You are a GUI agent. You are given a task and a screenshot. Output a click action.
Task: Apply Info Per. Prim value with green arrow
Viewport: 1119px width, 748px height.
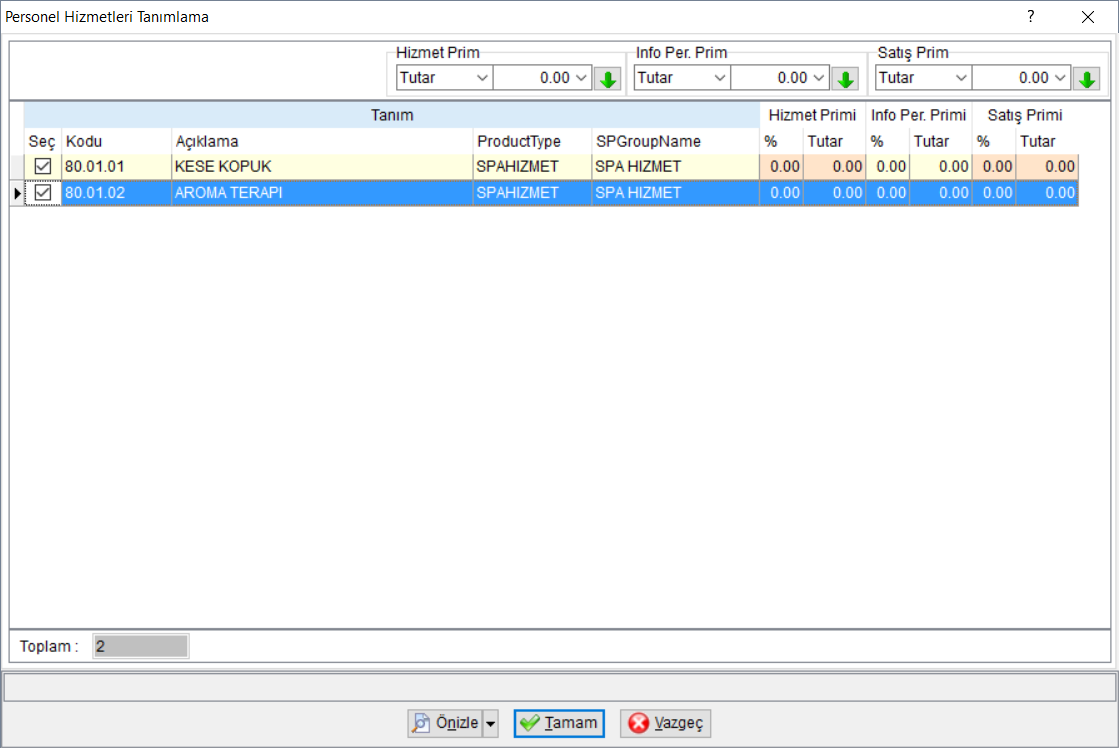coord(846,79)
